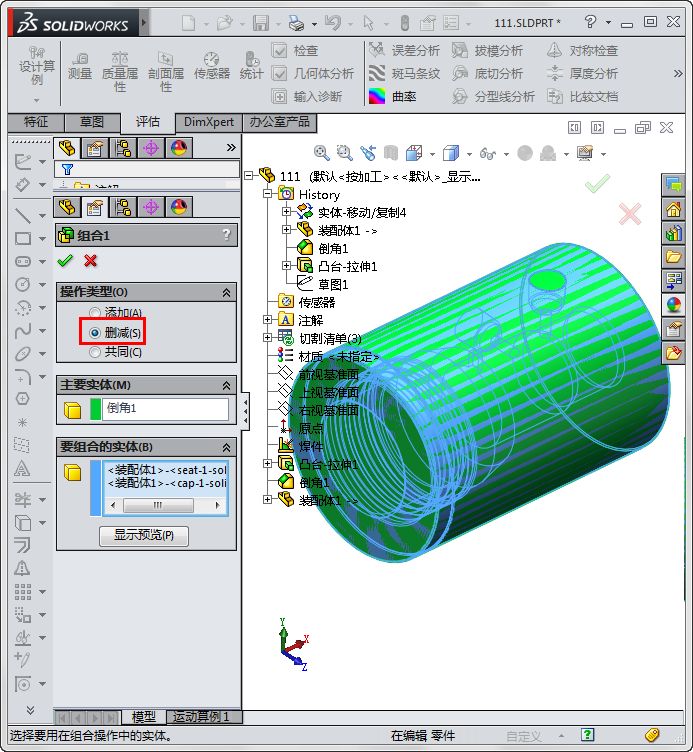The image size is (693, 752).
Task: Click the 主要实体 selection box containing 倒角1
Action: [x=165, y=409]
